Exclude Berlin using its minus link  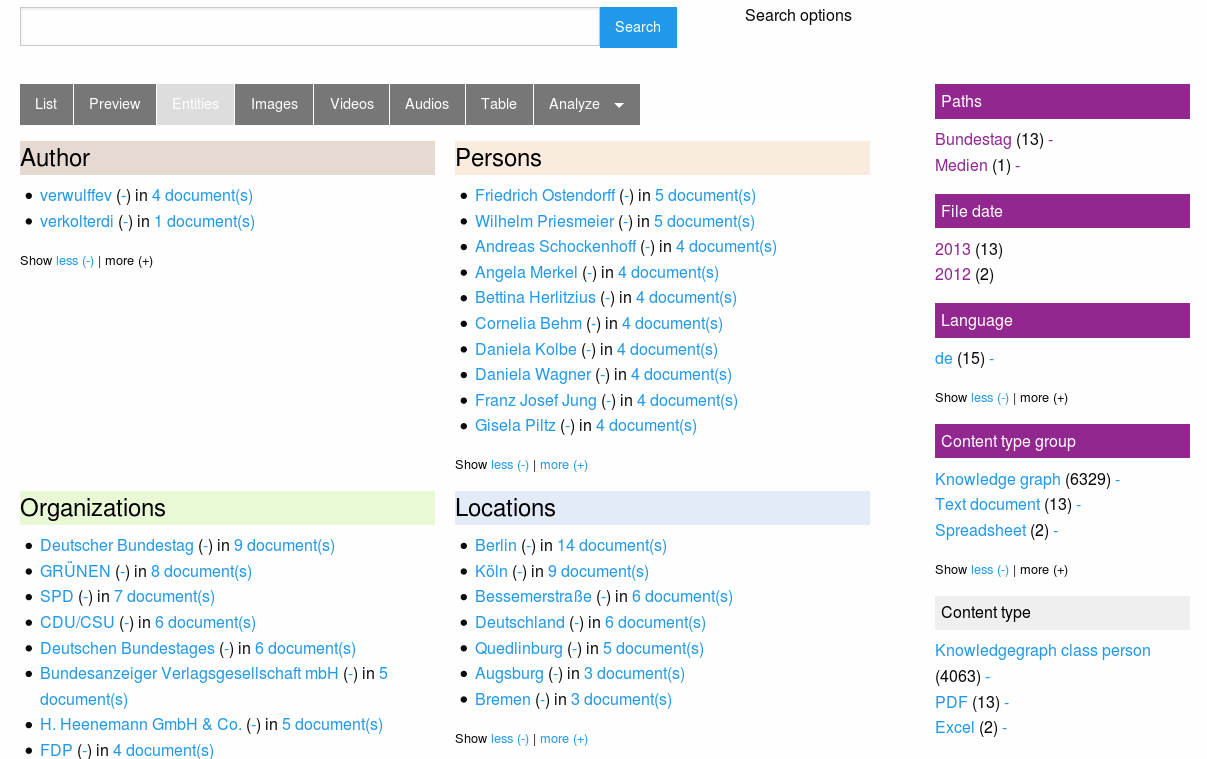point(529,545)
